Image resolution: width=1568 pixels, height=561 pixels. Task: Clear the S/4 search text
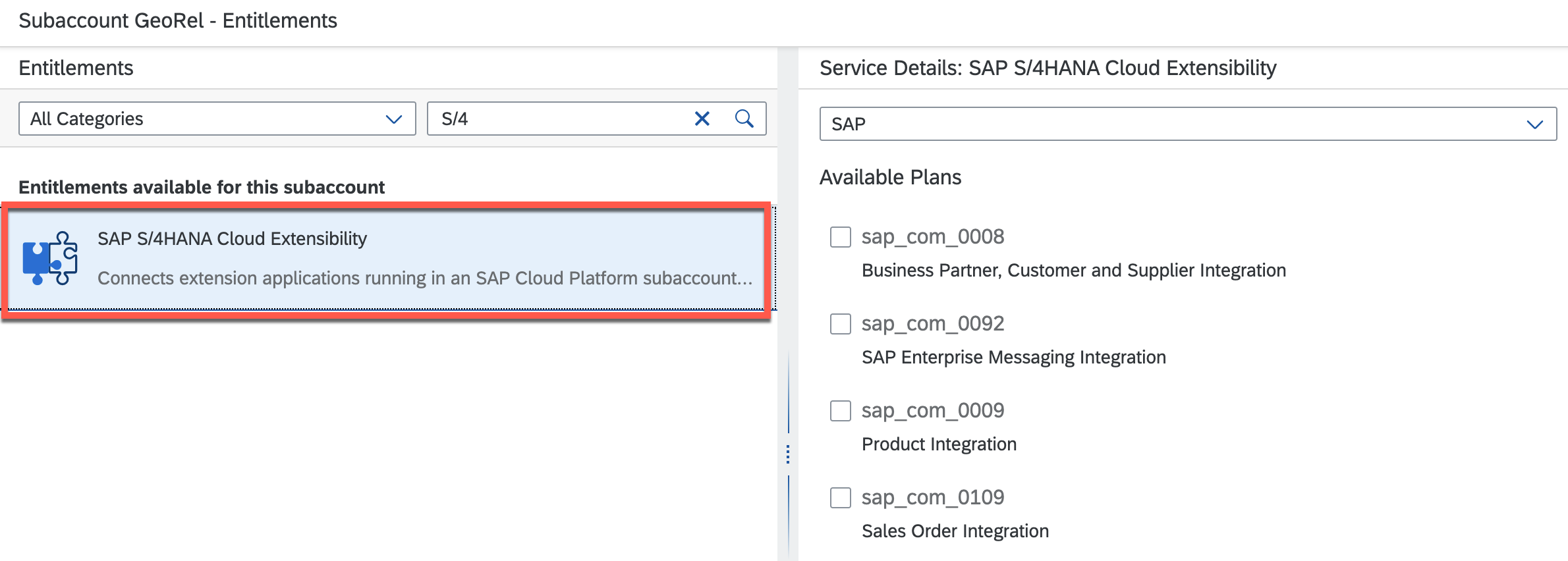702,119
